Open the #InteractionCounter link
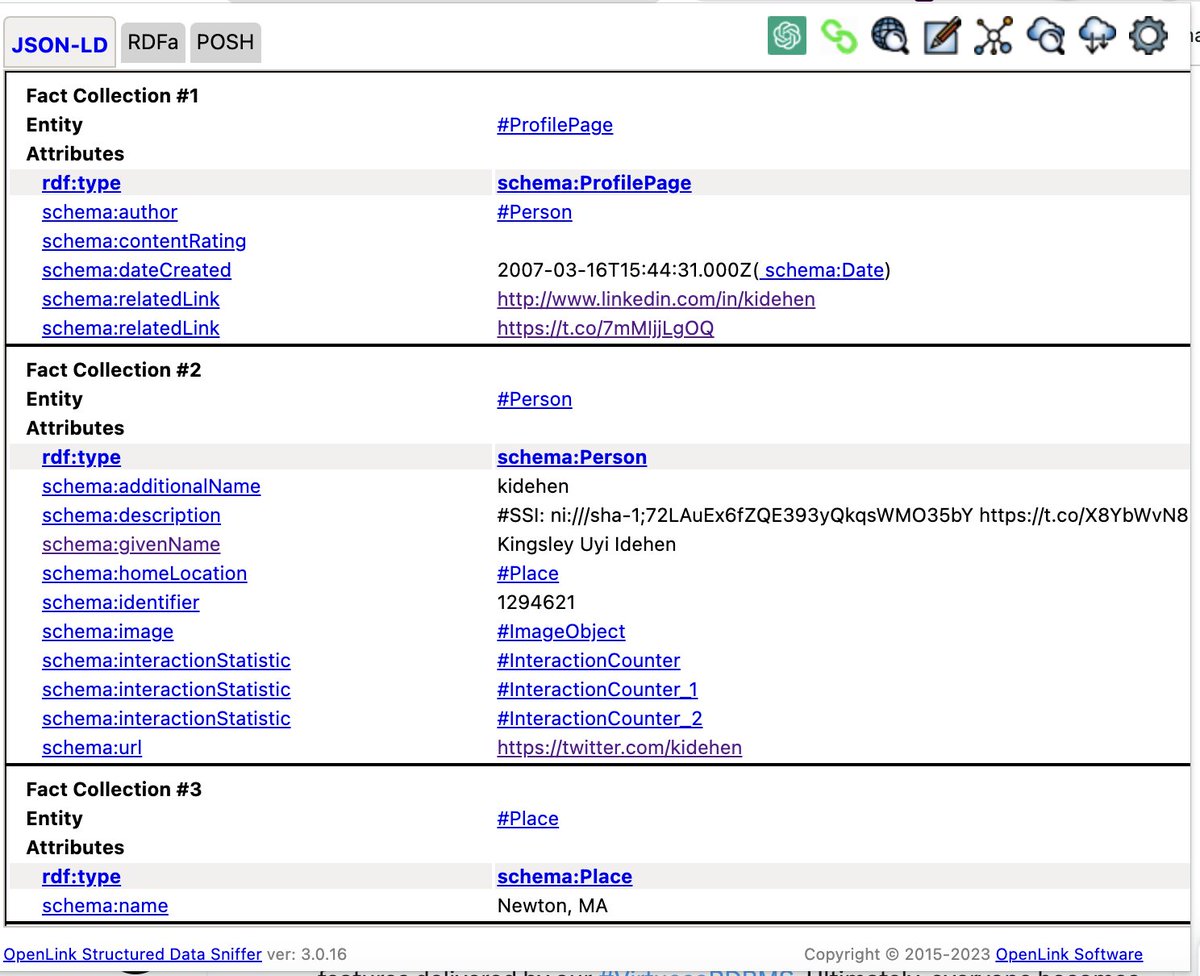Viewport: 1200px width, 976px height. coord(588,660)
